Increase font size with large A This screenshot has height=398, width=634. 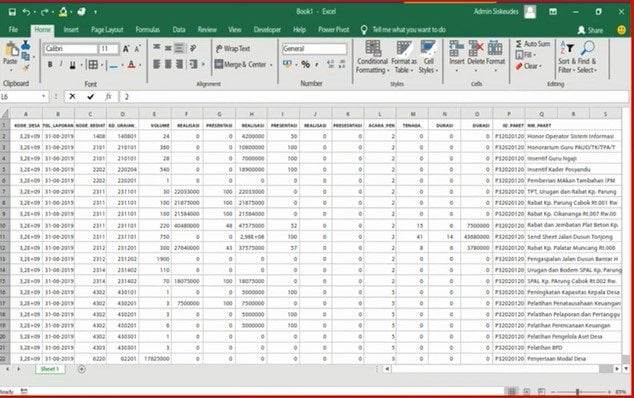pos(126,49)
